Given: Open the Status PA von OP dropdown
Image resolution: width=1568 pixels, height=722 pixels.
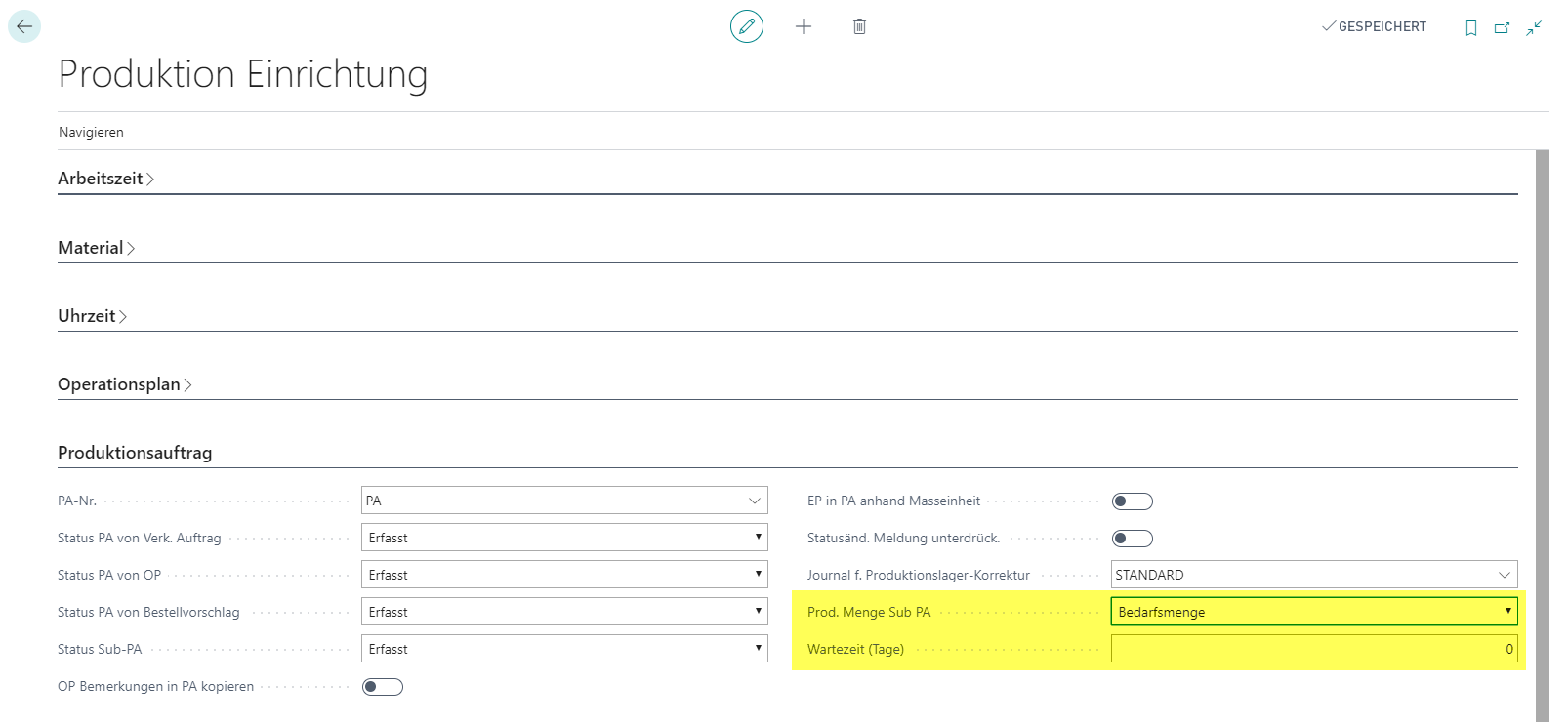Looking at the screenshot, I should pyautogui.click(x=564, y=575).
